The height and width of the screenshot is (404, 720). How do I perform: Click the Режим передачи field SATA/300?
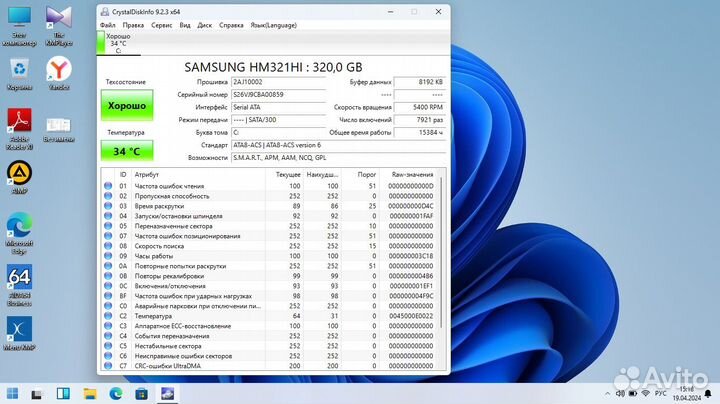278,120
